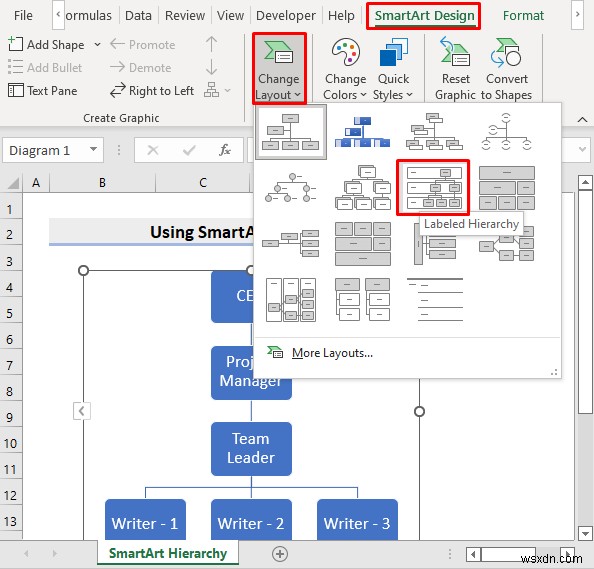Open the Change Layout gallery button

coord(279,68)
